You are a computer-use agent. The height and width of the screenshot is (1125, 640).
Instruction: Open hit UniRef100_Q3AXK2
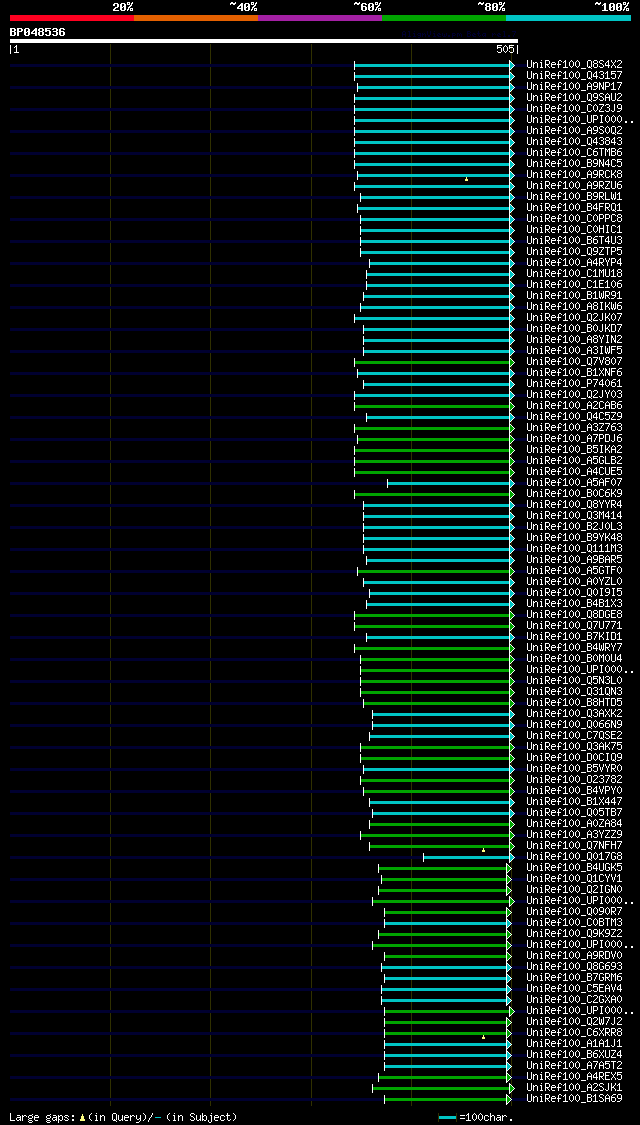[574, 713]
